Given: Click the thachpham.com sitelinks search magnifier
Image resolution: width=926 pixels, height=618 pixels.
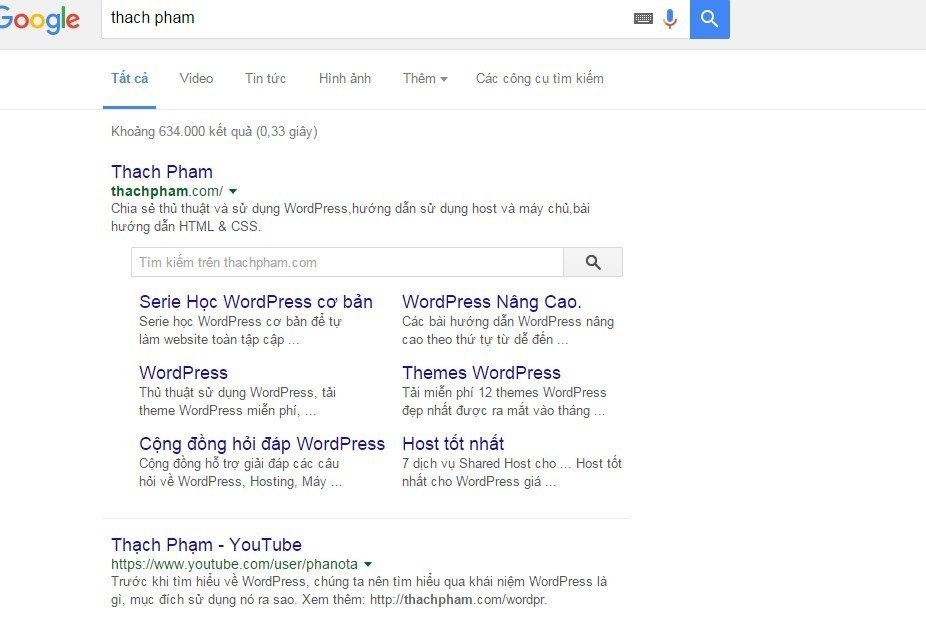Looking at the screenshot, I should pos(593,262).
